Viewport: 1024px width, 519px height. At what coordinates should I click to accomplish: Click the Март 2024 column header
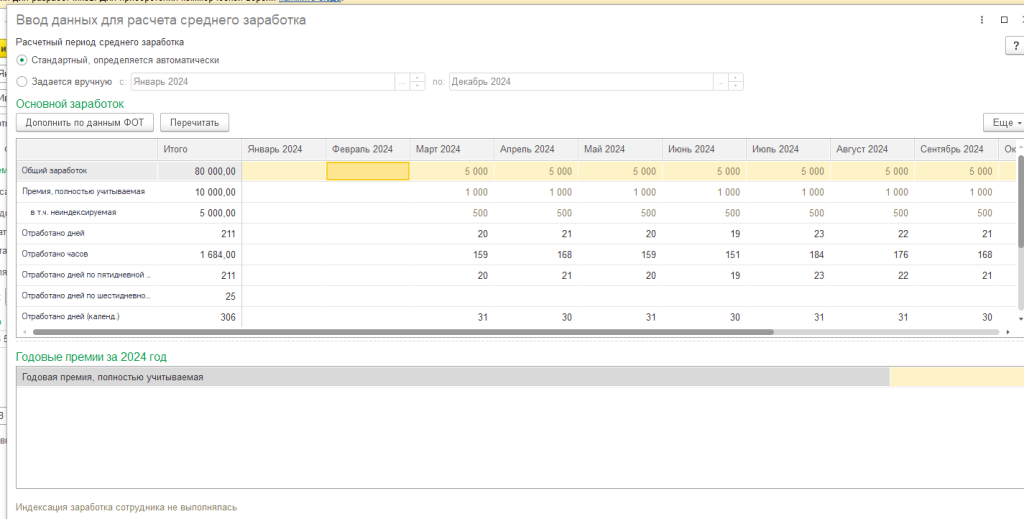452,149
